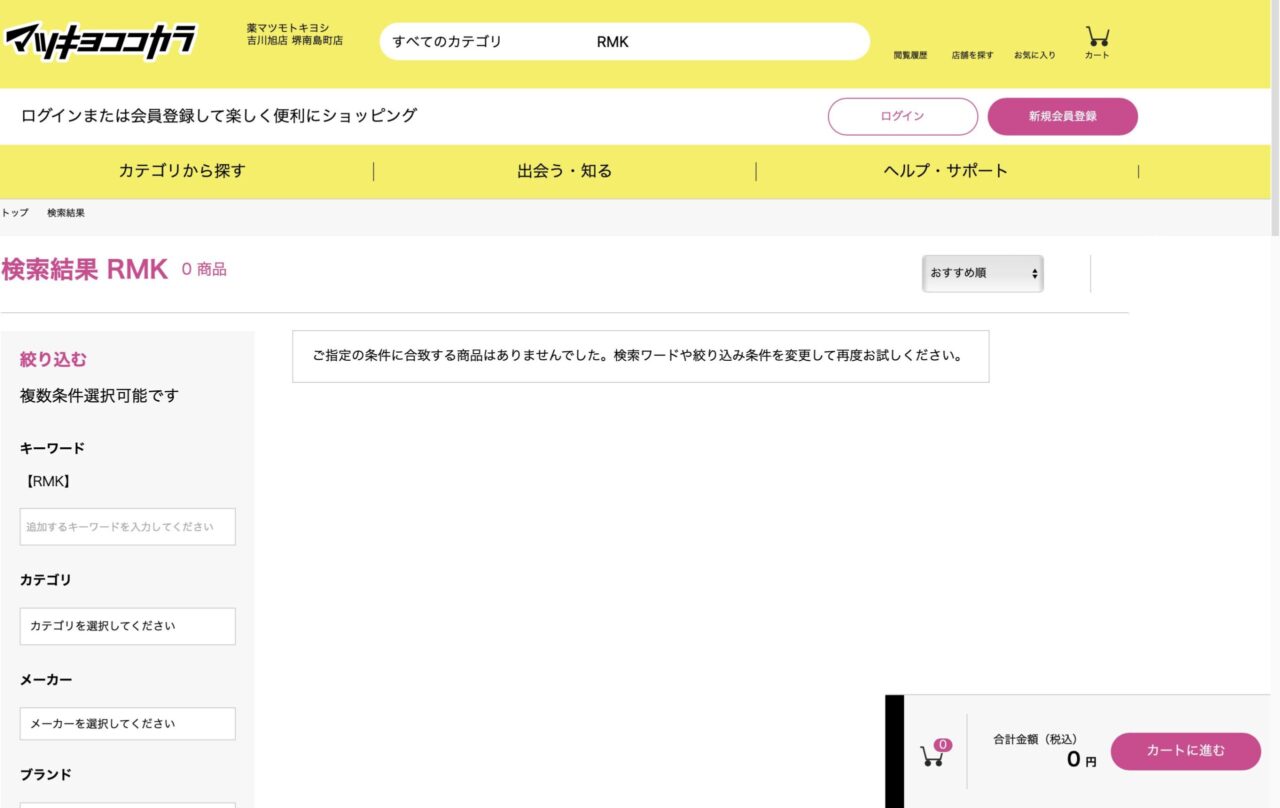Open the おすすめ順 sort dropdown
1280x808 pixels.
(x=982, y=273)
